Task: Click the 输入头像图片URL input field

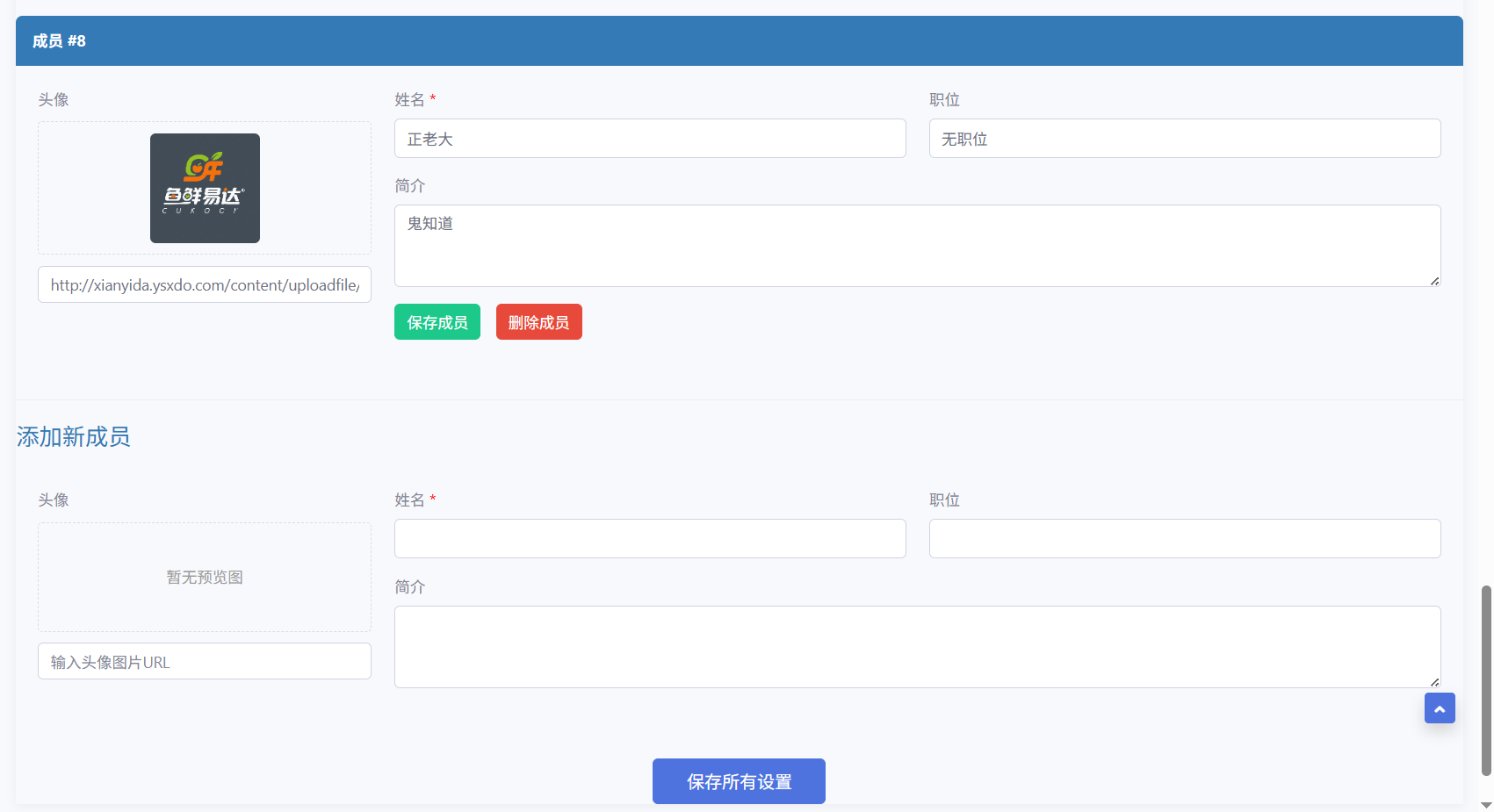Action: tap(205, 662)
